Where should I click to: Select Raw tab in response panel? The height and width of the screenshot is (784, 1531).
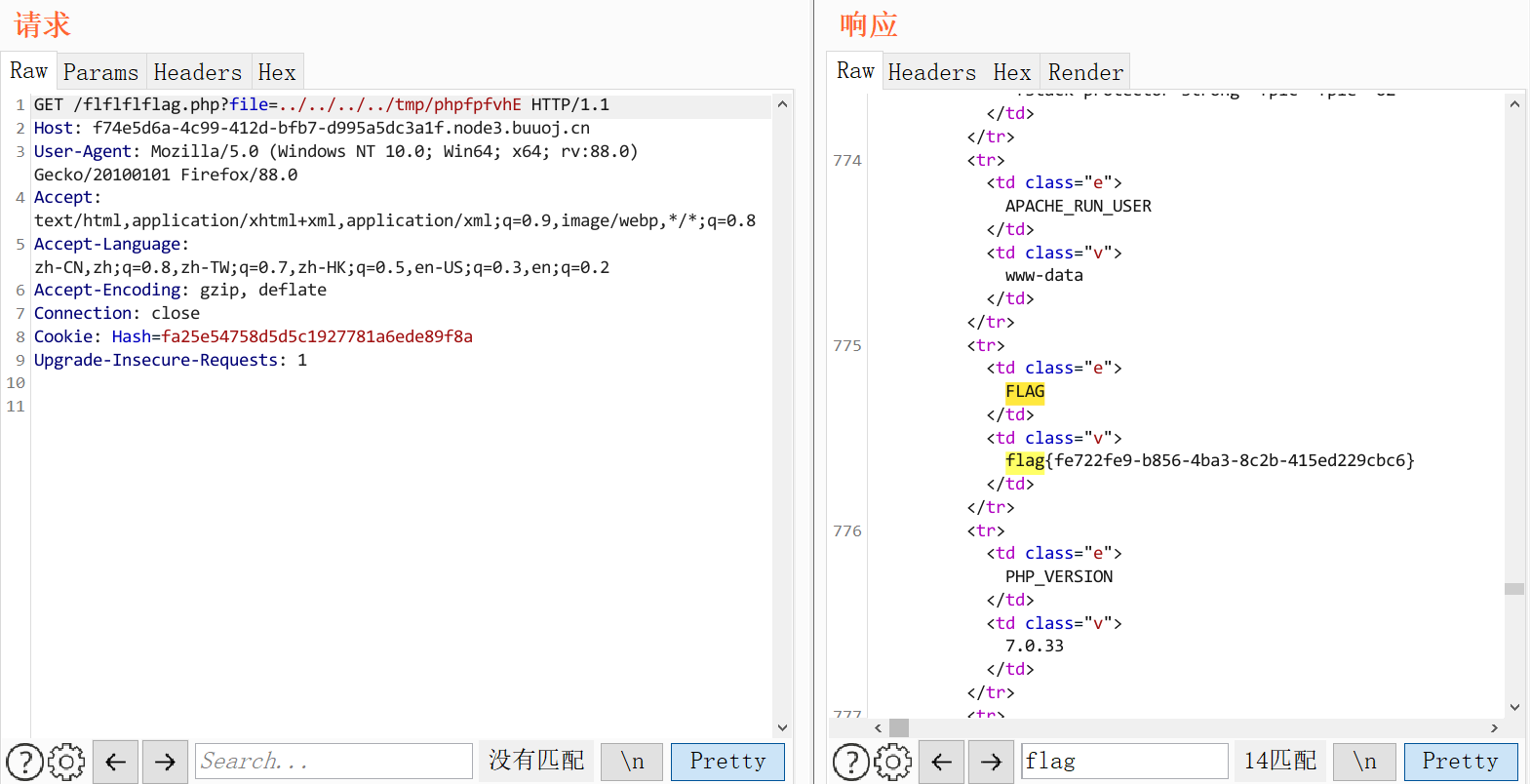pos(855,71)
